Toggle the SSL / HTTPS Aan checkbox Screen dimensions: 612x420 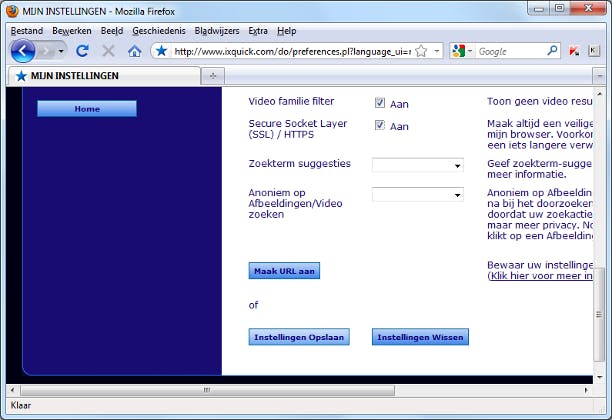380,125
